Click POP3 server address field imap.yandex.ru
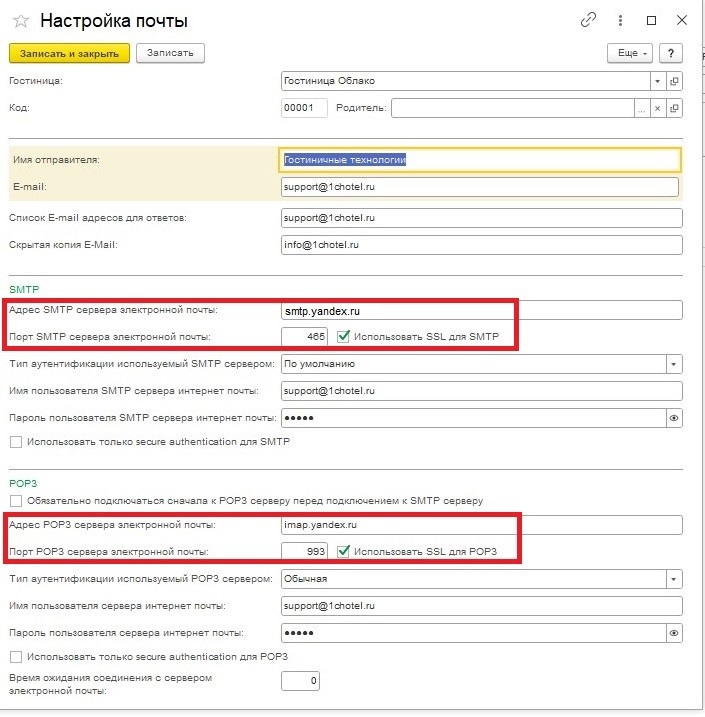Image resolution: width=705 pixels, height=717 pixels. (481, 525)
